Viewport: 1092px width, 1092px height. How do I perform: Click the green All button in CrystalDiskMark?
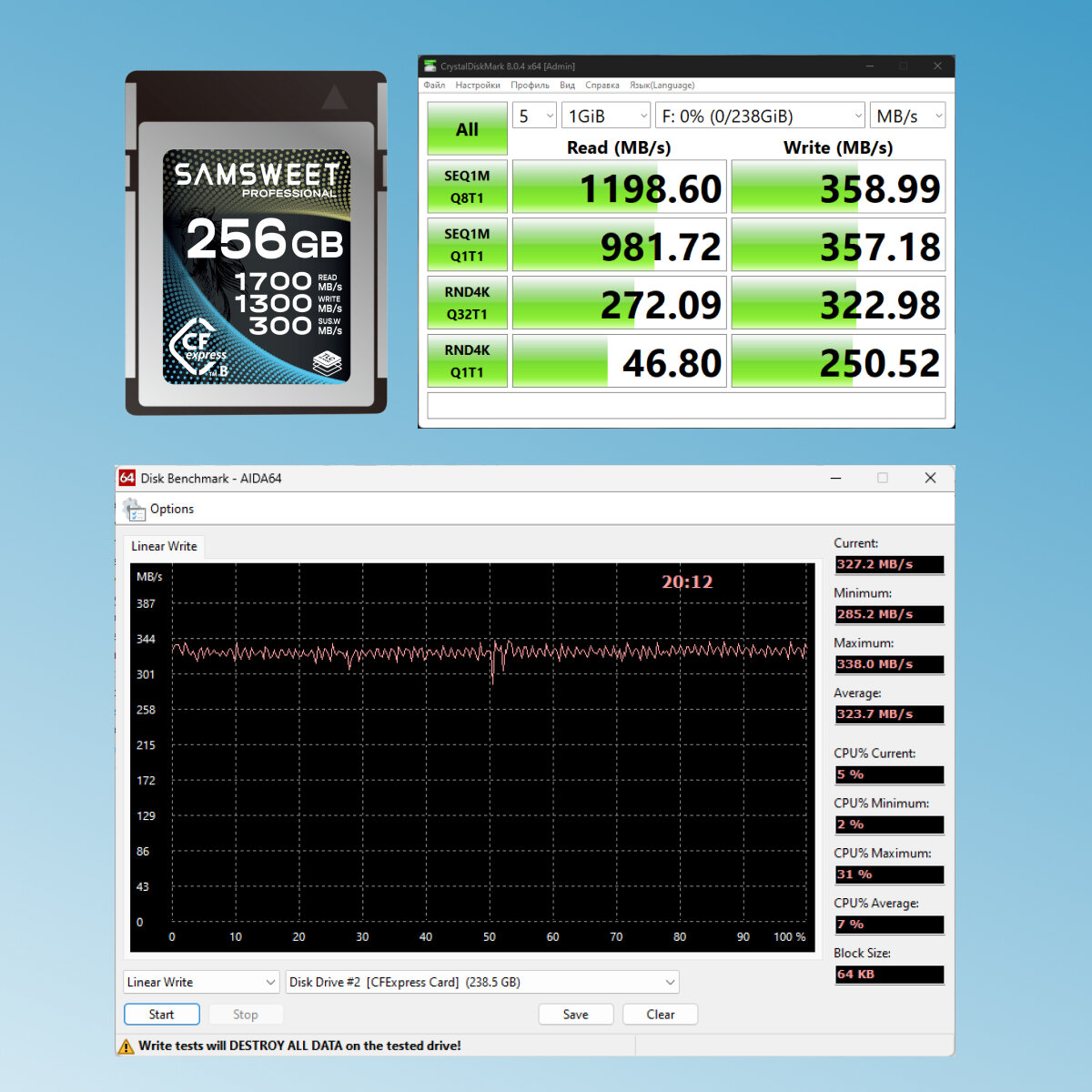tap(467, 128)
